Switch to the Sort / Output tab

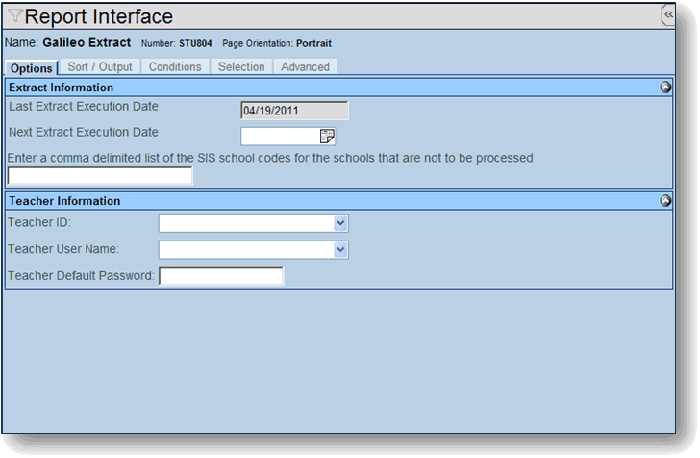[x=100, y=67]
